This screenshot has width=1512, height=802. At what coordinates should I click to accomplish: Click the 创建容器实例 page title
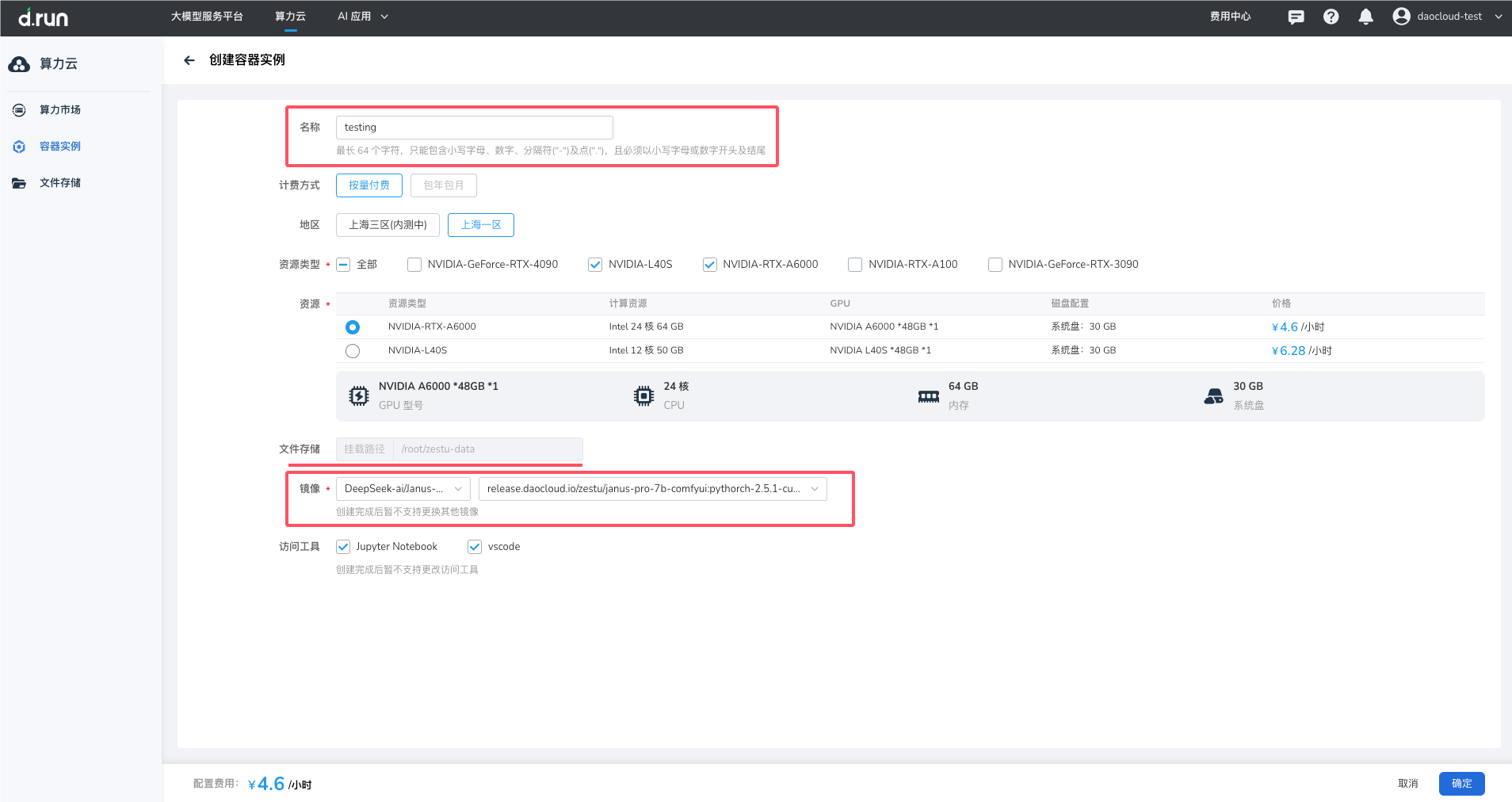point(247,60)
